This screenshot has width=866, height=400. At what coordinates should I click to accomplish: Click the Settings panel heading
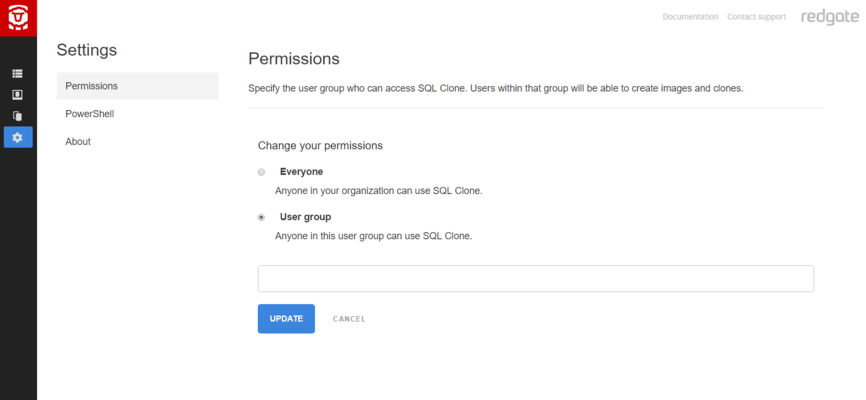click(x=87, y=50)
